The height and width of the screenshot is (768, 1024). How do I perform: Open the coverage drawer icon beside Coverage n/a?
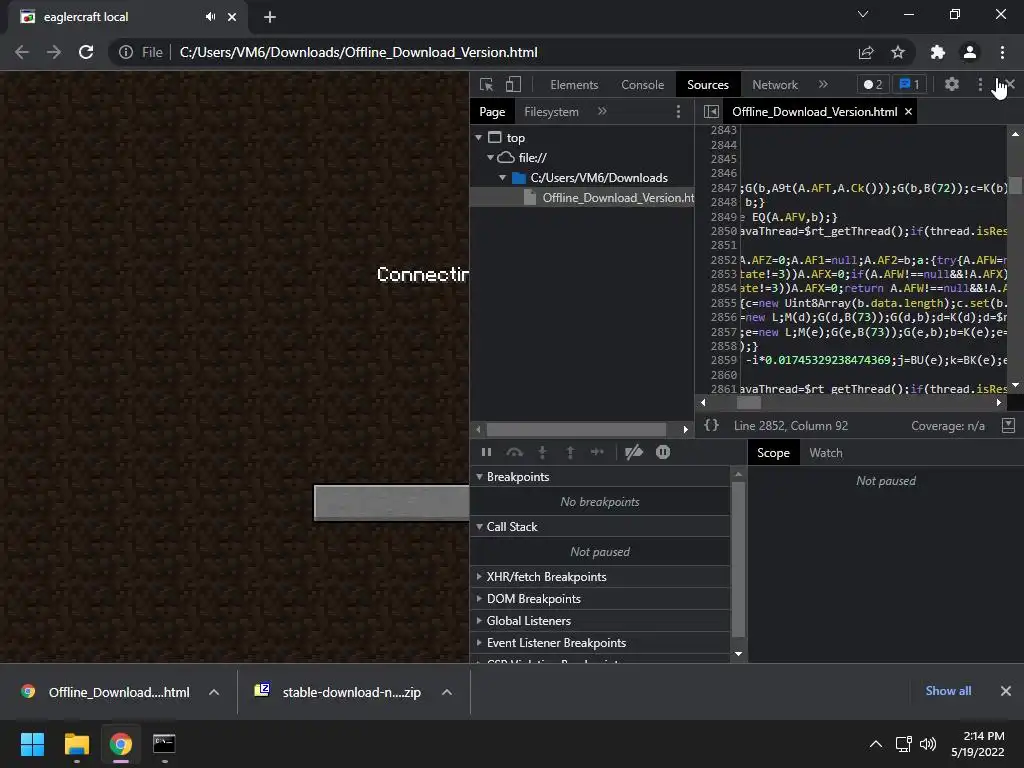(1008, 425)
